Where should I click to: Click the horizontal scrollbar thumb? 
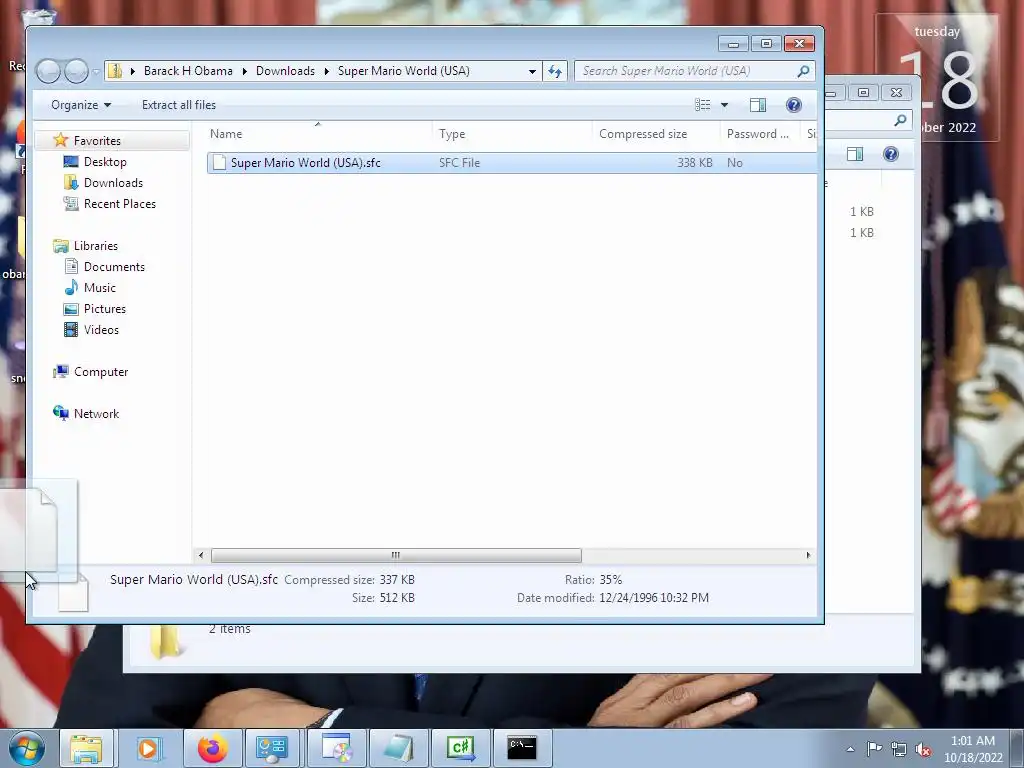pyautogui.click(x=396, y=555)
